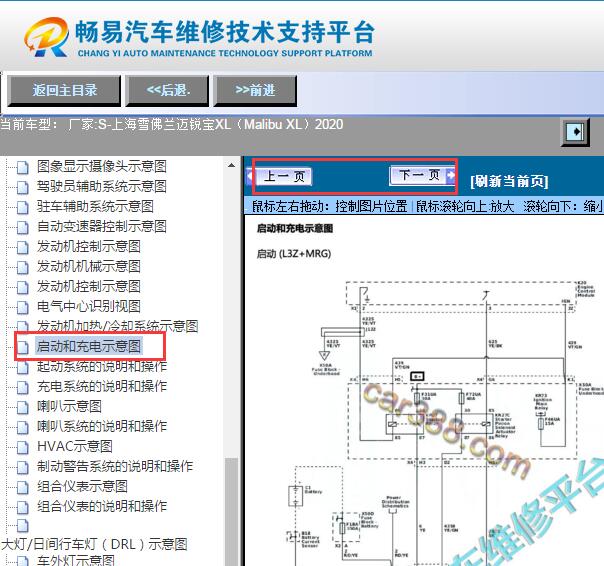Screen dimensions: 604x566
Task: Click page icon beside 车外灯示意图
Action: (23, 561)
